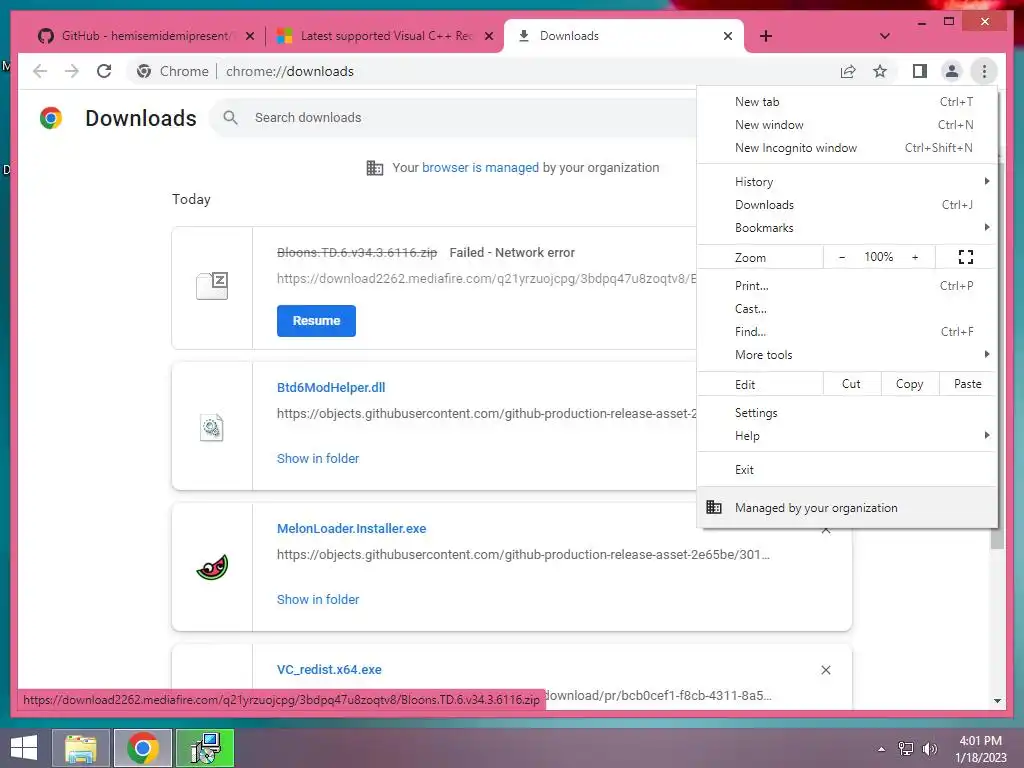Switch to Latest supported Visual C++ tab
The height and width of the screenshot is (768, 1024).
385,36
